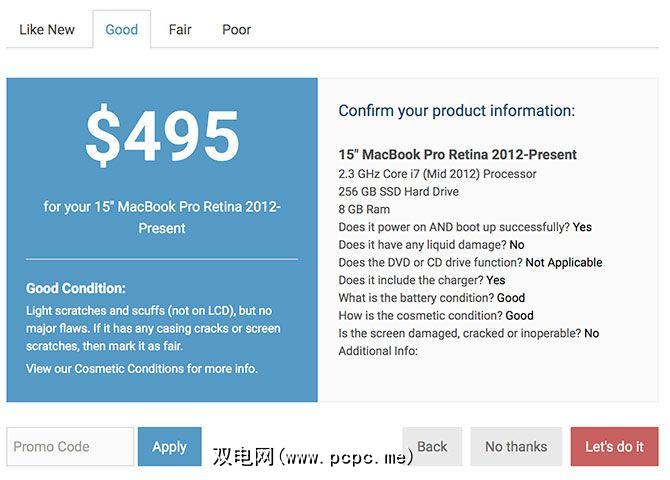The height and width of the screenshot is (480, 670).
Task: Click the 8 GB Ram line
Action: point(366,209)
